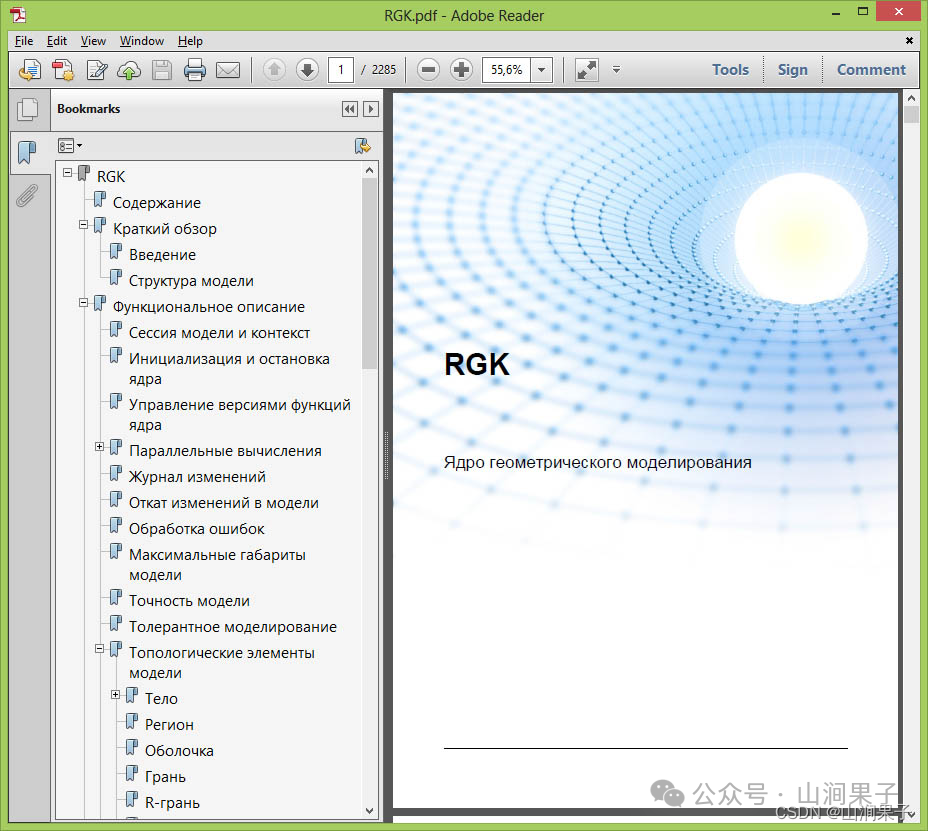Select Откат изменений в модели bookmark
This screenshot has width=928, height=831.
(224, 503)
